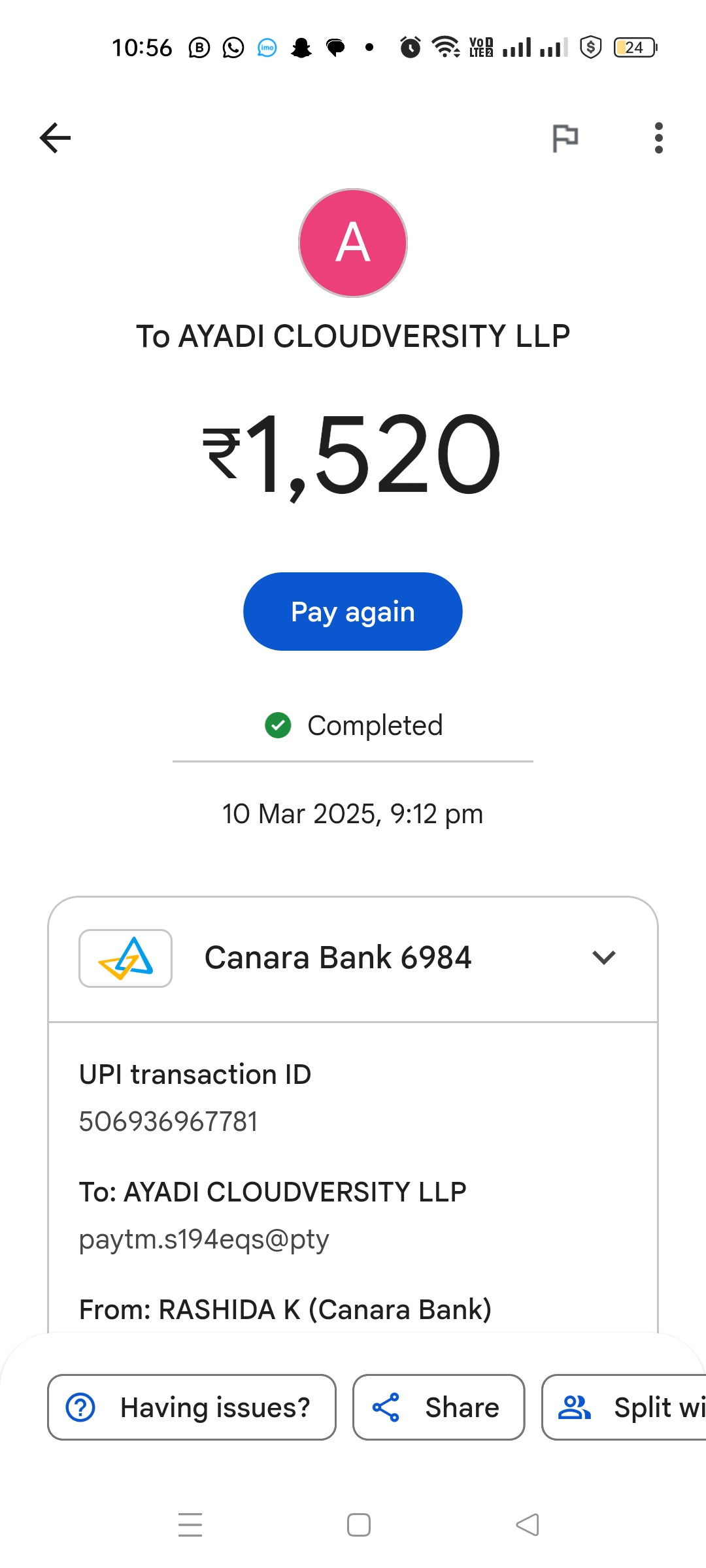
Task: Tap the back arrow icon
Action: [x=55, y=138]
